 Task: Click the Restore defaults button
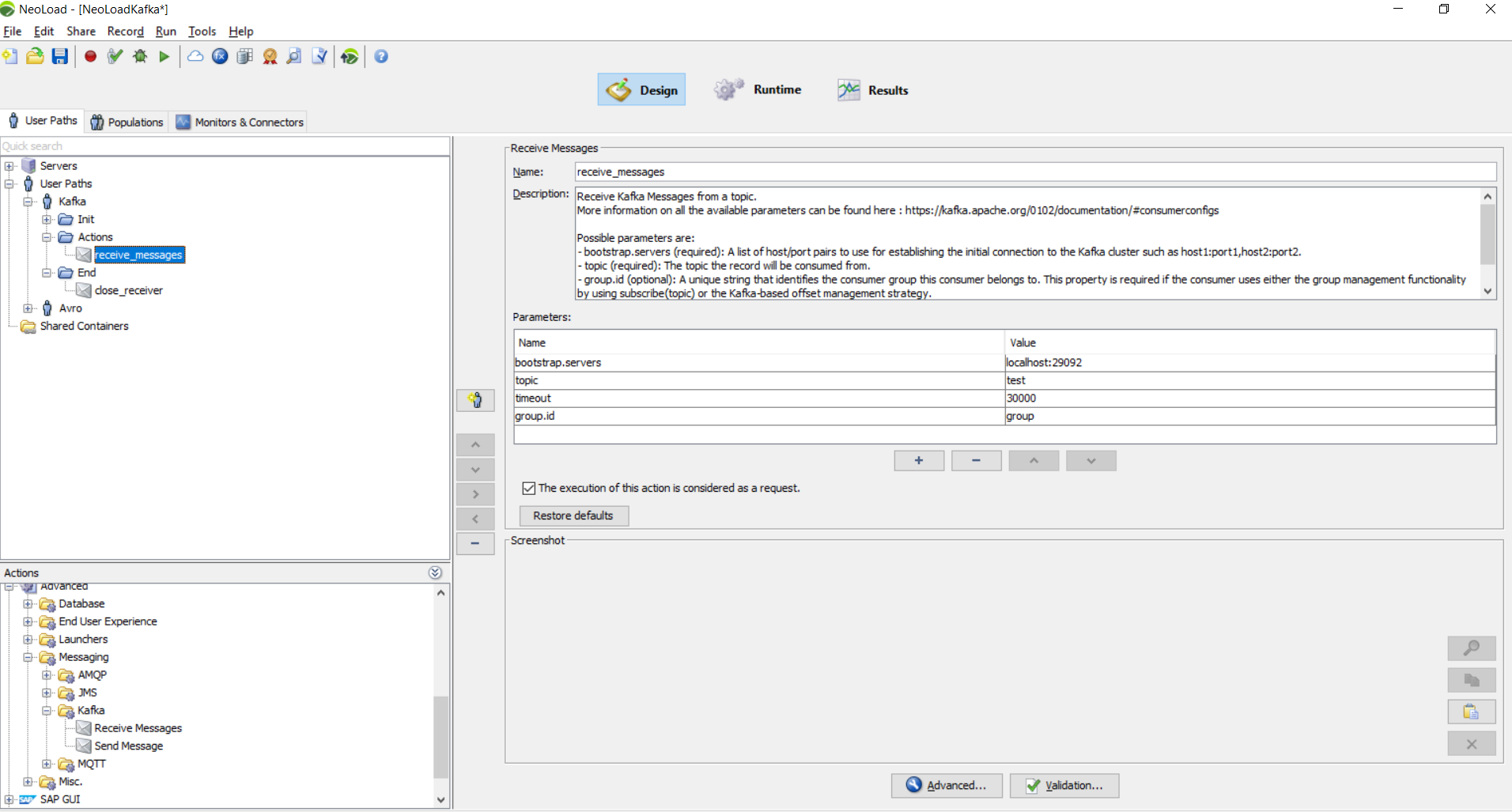pos(573,516)
